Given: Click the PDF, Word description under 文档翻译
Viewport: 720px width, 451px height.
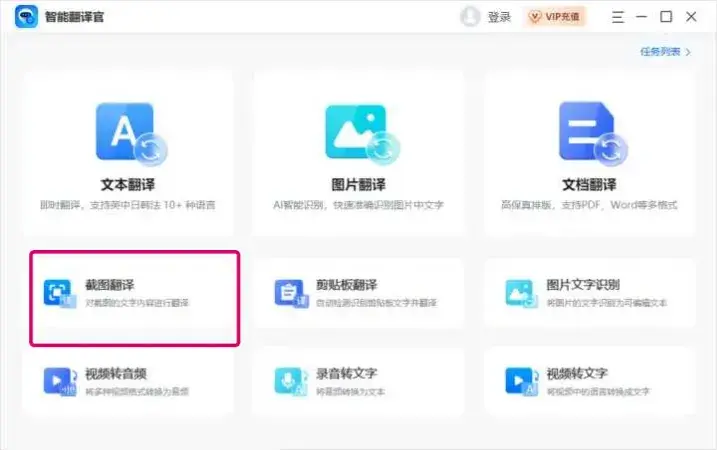Looking at the screenshot, I should coord(589,205).
